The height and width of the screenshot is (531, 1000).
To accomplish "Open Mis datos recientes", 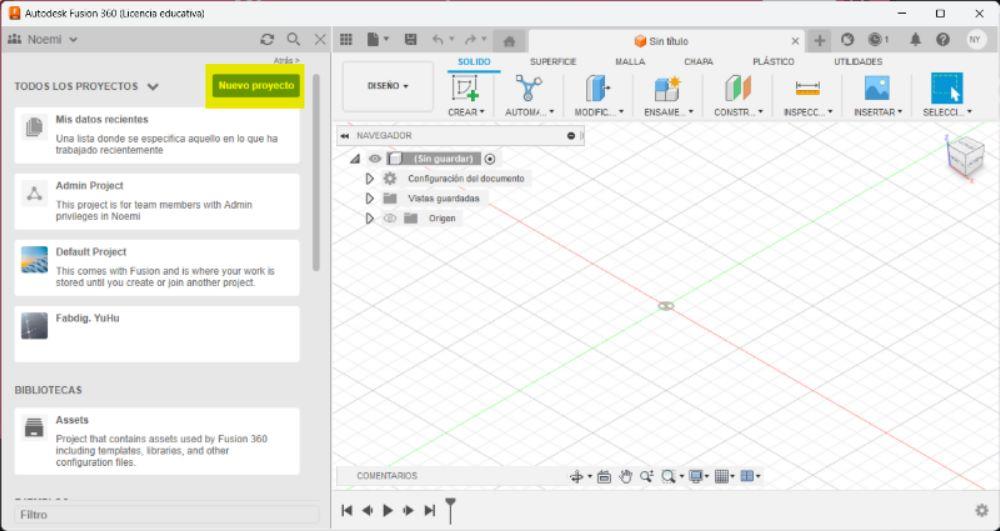I will (157, 135).
